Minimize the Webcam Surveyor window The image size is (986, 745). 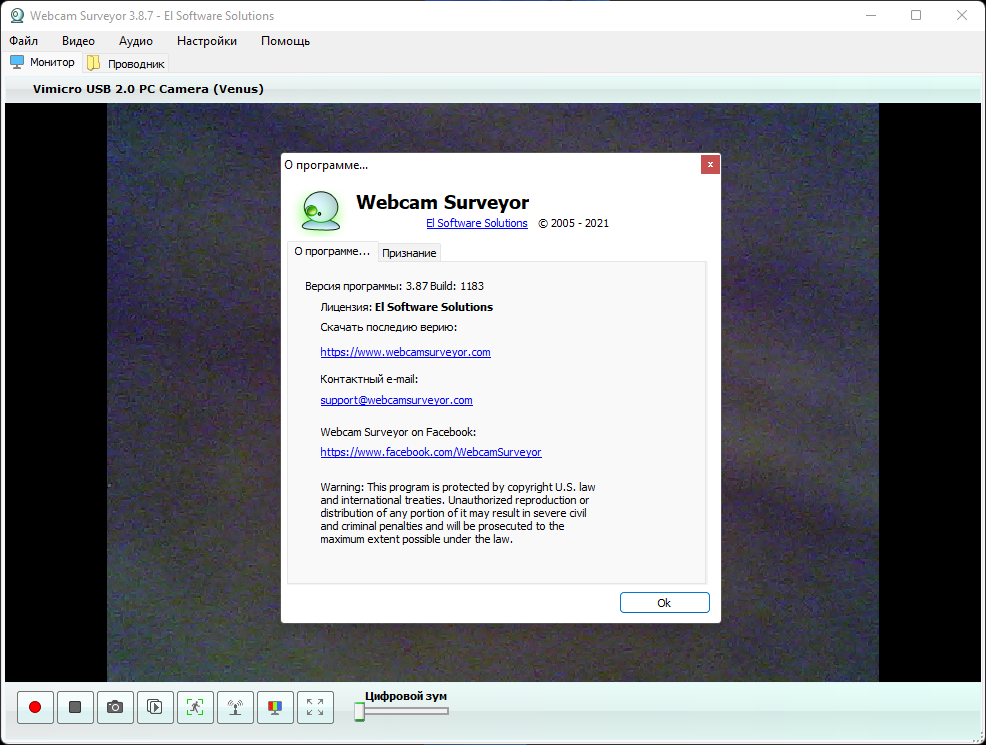pos(871,15)
